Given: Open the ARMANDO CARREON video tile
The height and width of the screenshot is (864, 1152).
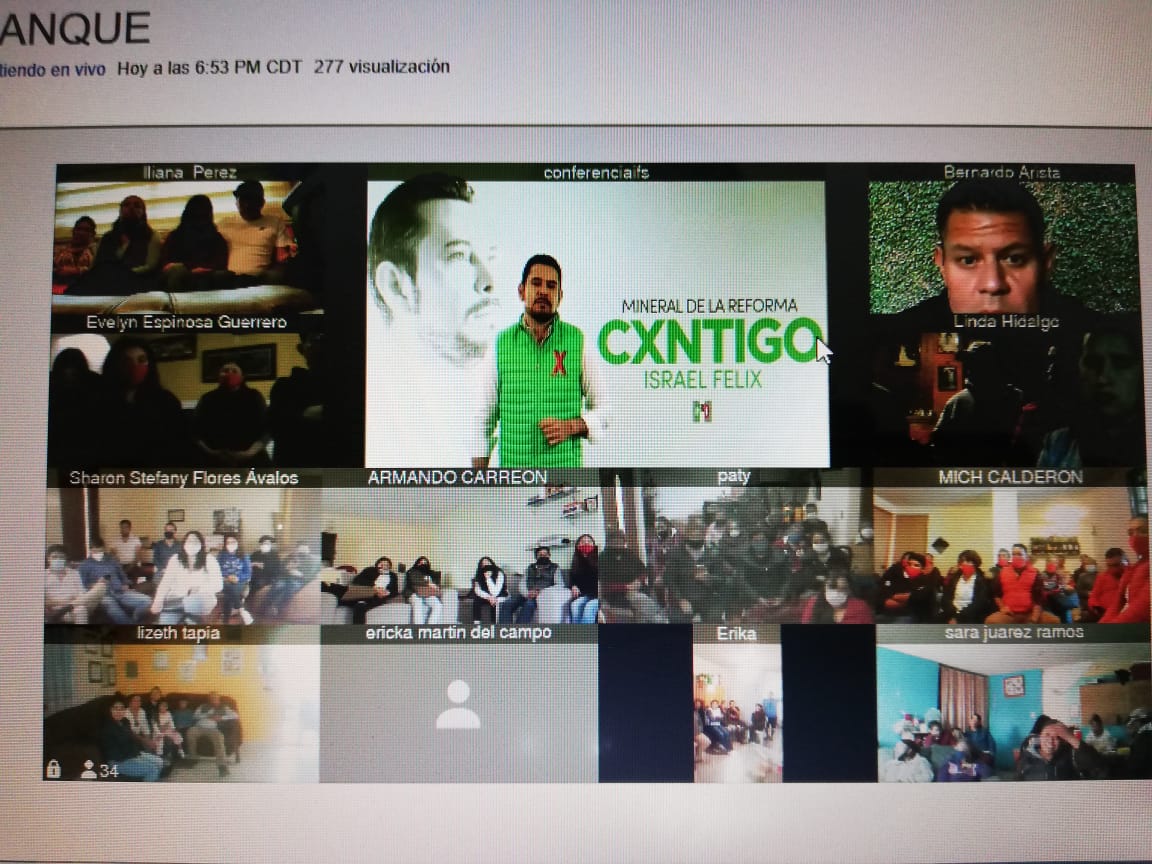Looking at the screenshot, I should tap(460, 547).
